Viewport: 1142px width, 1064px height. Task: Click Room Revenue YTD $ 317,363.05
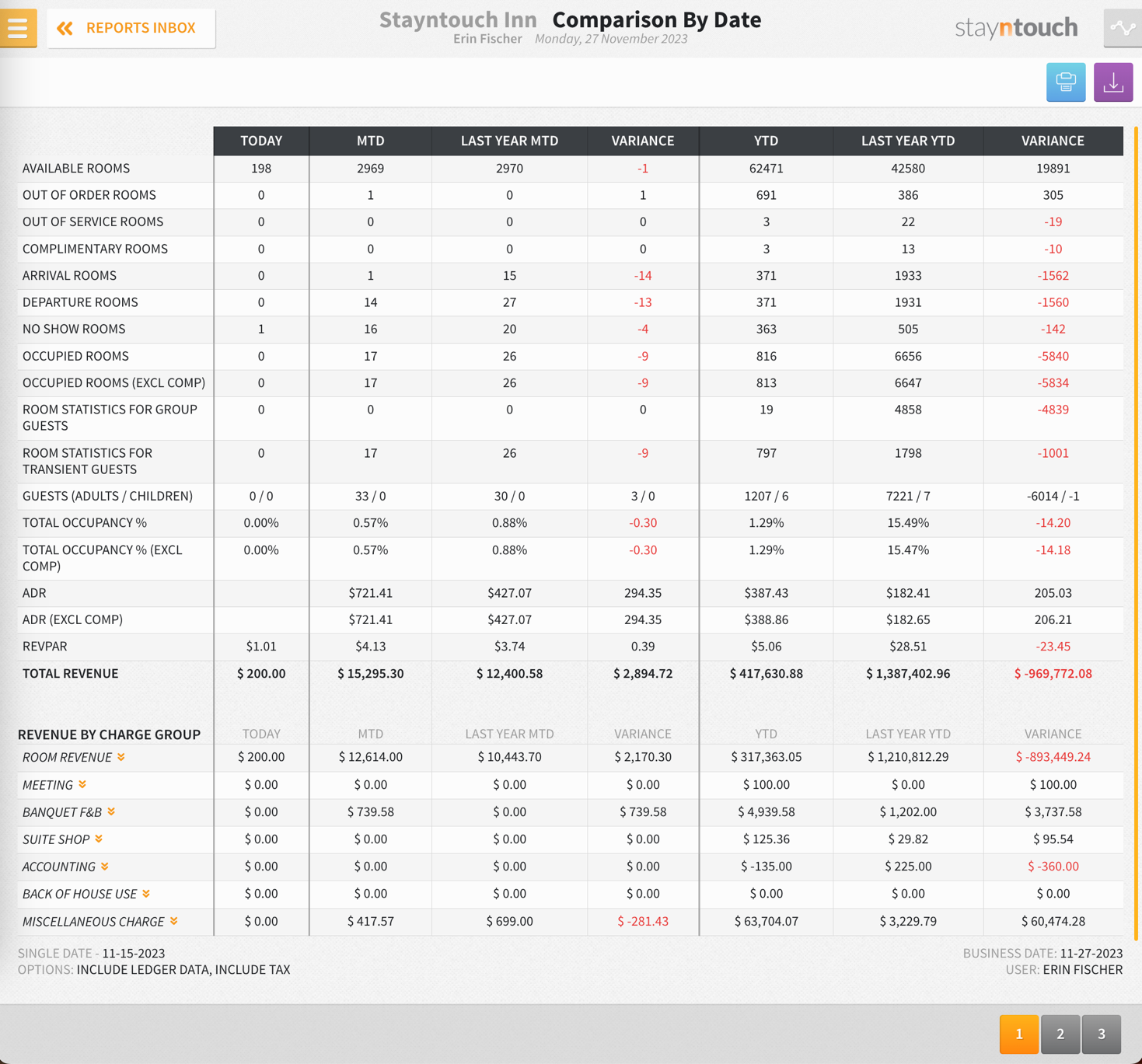767,757
